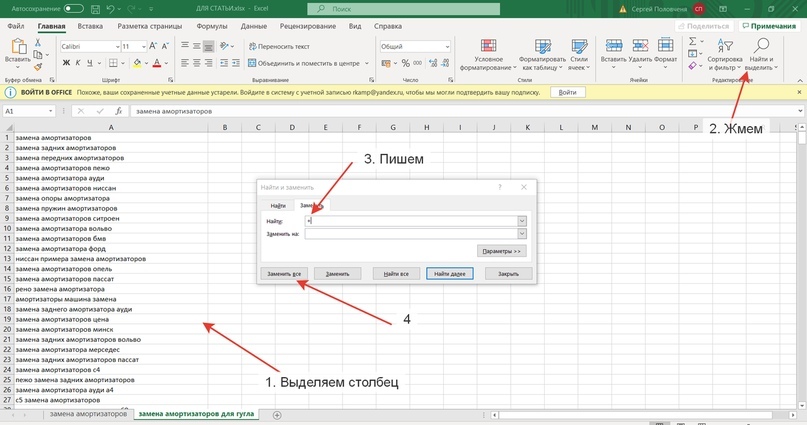Switch to the Найти tab in dialog
This screenshot has height=425, width=807.
click(278, 205)
